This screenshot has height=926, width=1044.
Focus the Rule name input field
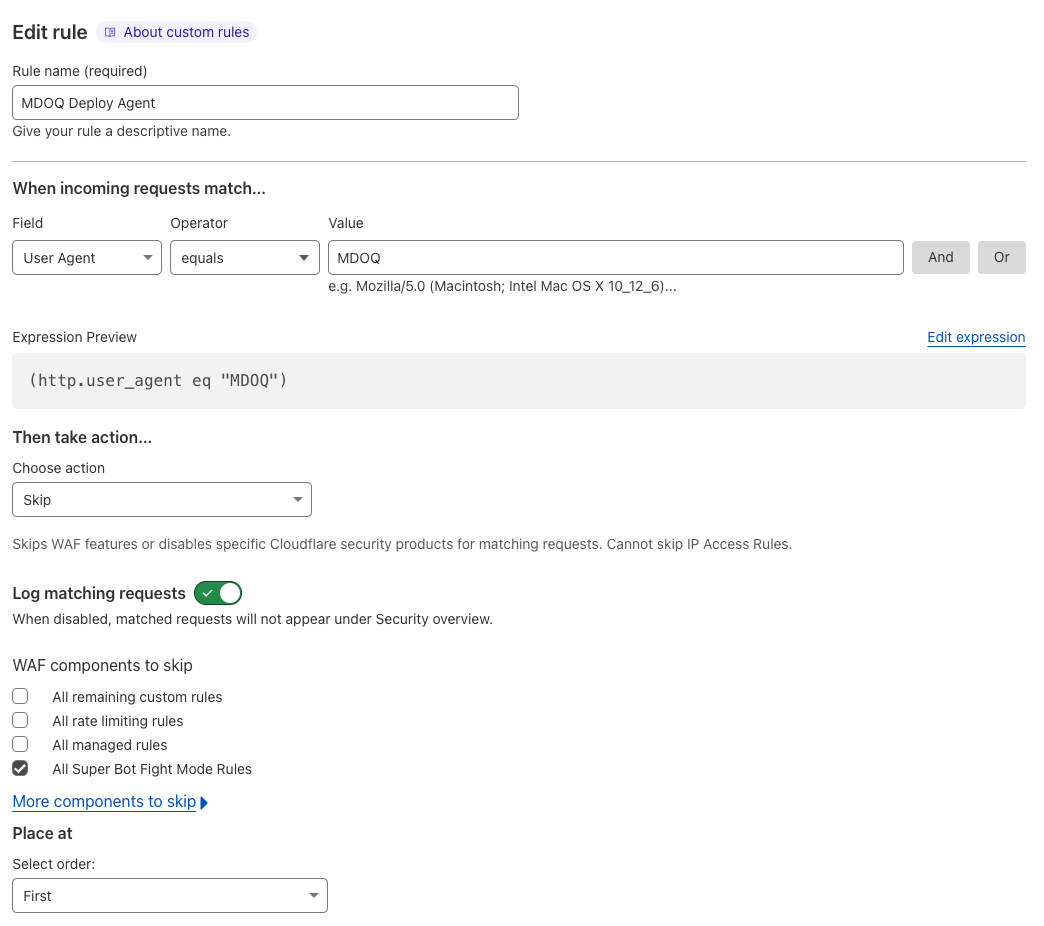[x=265, y=103]
